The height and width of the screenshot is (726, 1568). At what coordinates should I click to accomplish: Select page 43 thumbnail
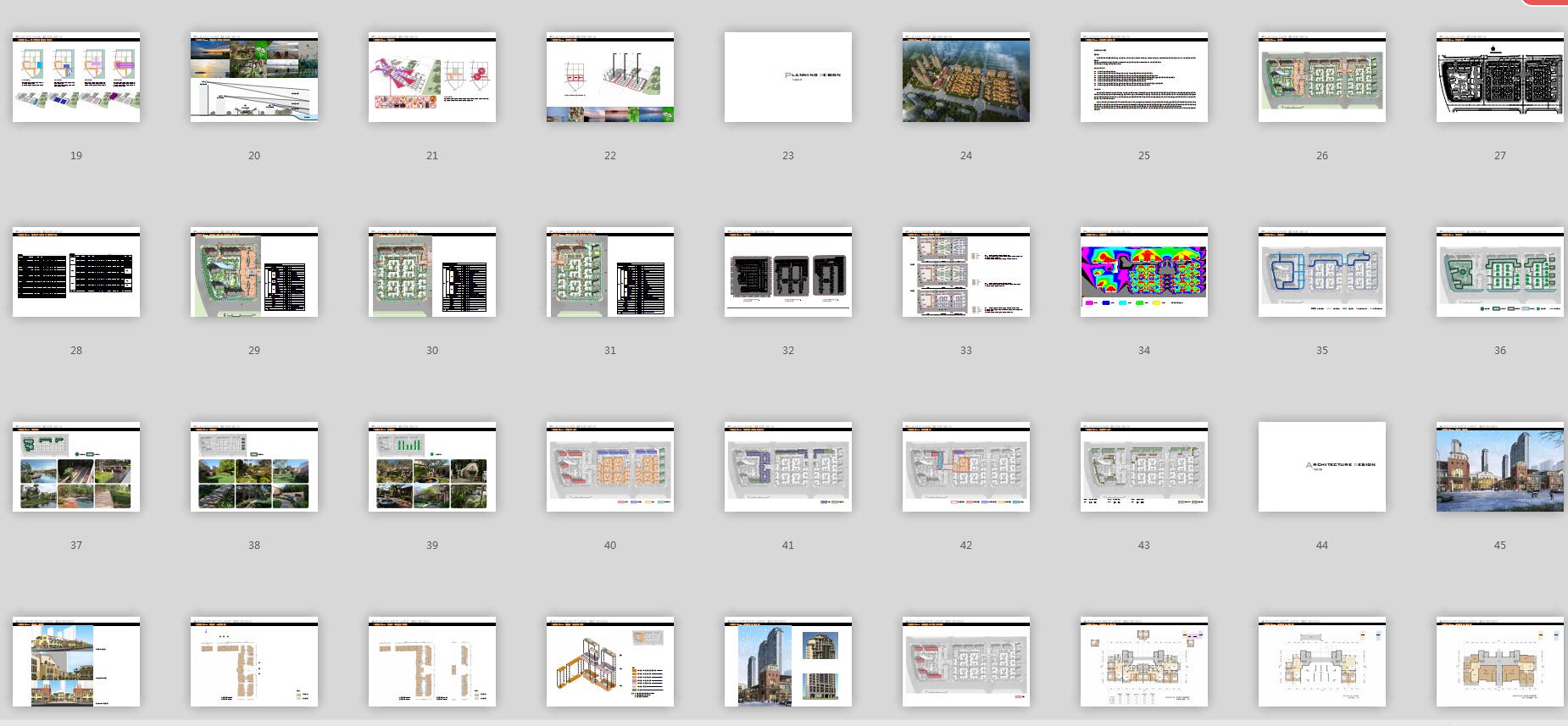pos(1144,467)
